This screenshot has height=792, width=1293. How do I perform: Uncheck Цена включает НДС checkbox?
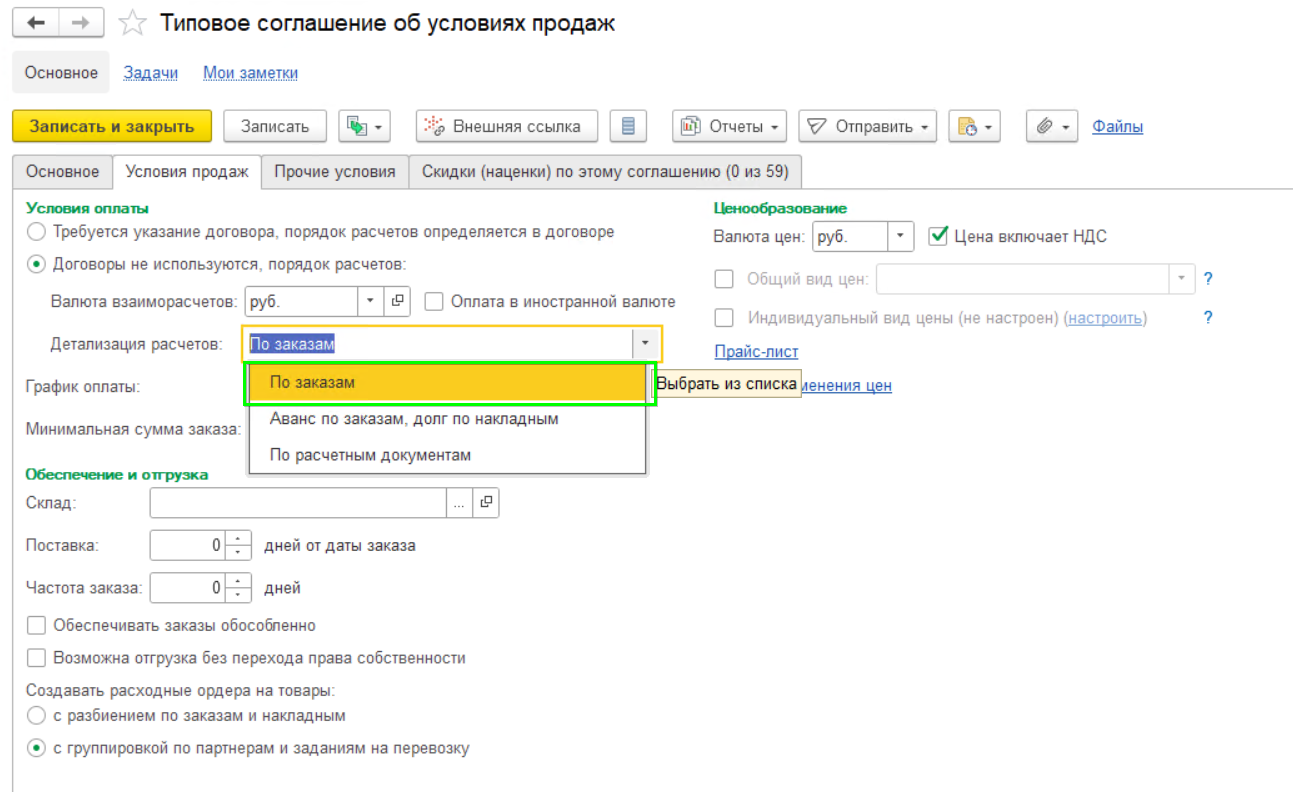[x=938, y=237]
